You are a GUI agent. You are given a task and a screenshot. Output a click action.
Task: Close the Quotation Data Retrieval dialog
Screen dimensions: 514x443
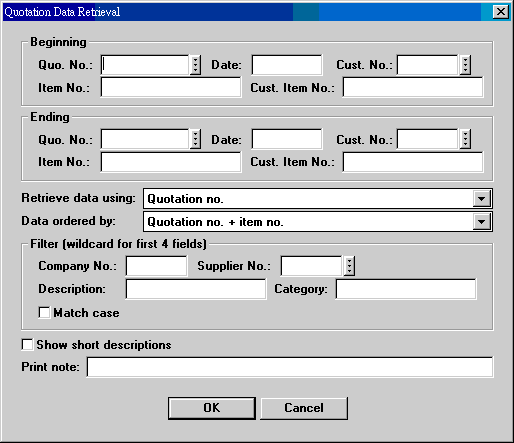[x=501, y=12]
